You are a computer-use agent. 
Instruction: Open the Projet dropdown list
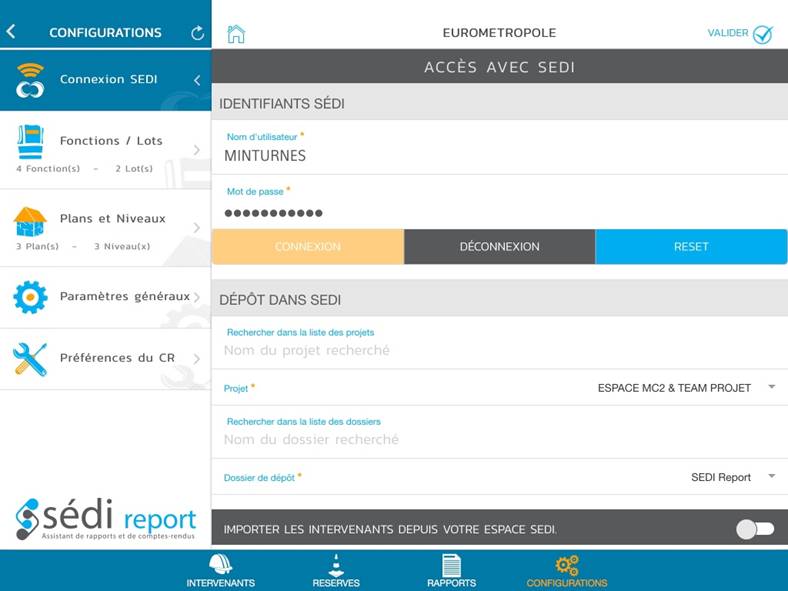pyautogui.click(x=771, y=387)
